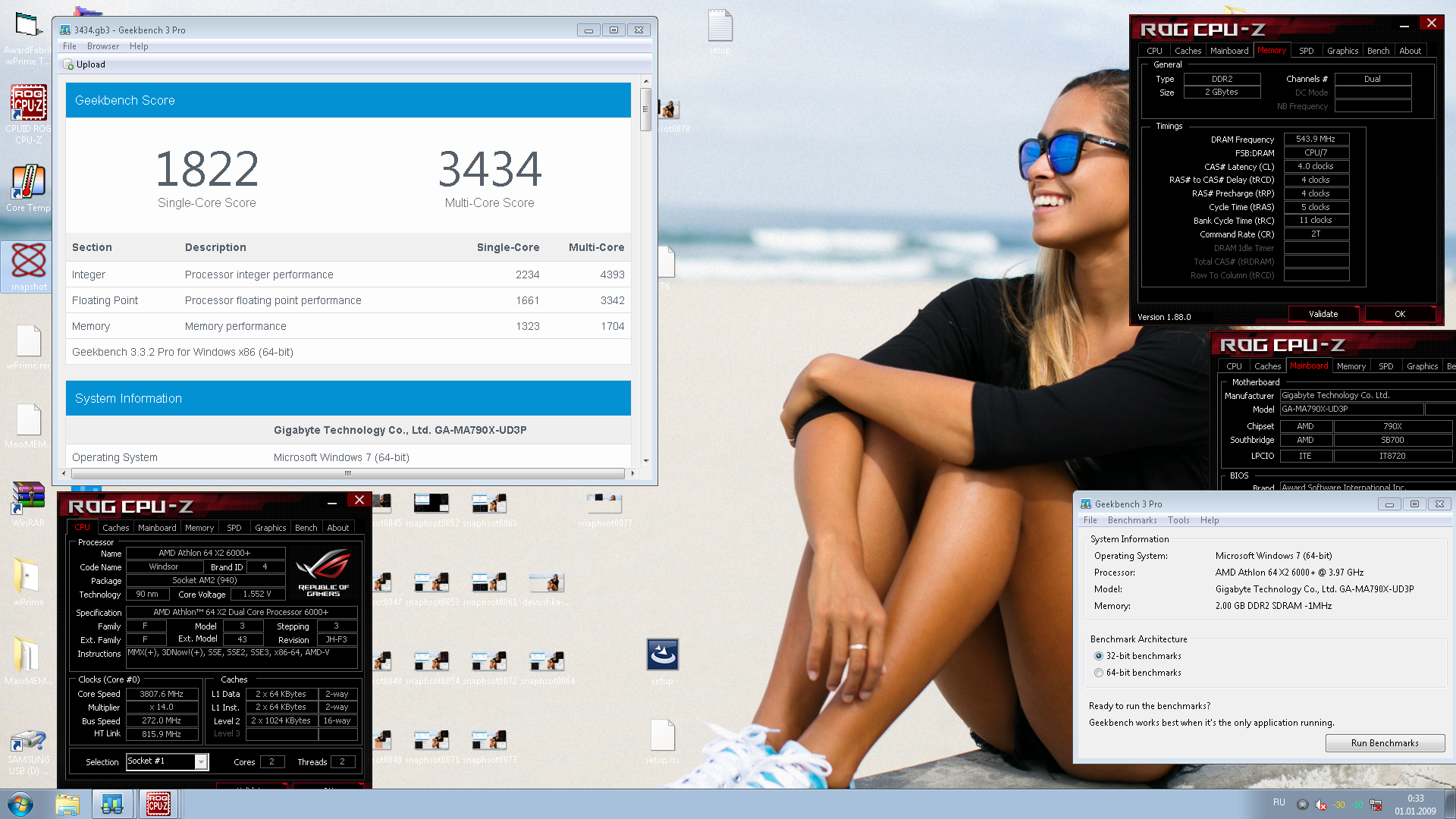Viewport: 1456px width, 819px height.
Task: Open snaphsot0073 image on the desktop
Action: point(490,746)
